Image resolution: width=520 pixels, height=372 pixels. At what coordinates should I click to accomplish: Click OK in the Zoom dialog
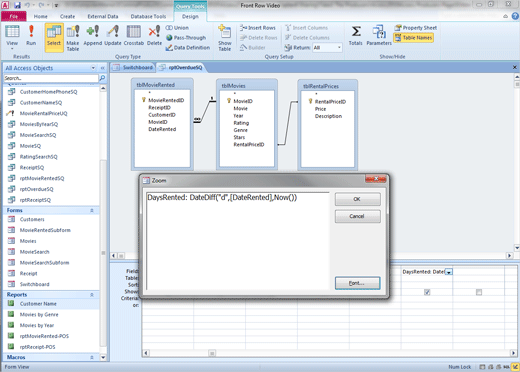pyautogui.click(x=357, y=199)
